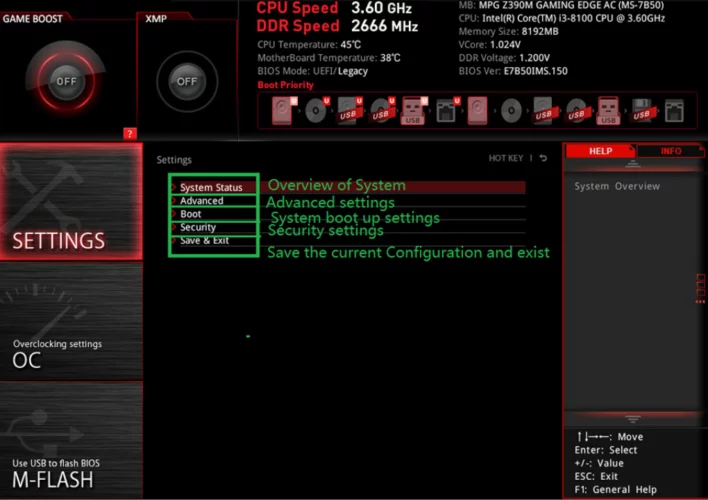The height and width of the screenshot is (500, 708).
Task: Click the 'Enter: Select' key hint
Action: pos(606,450)
